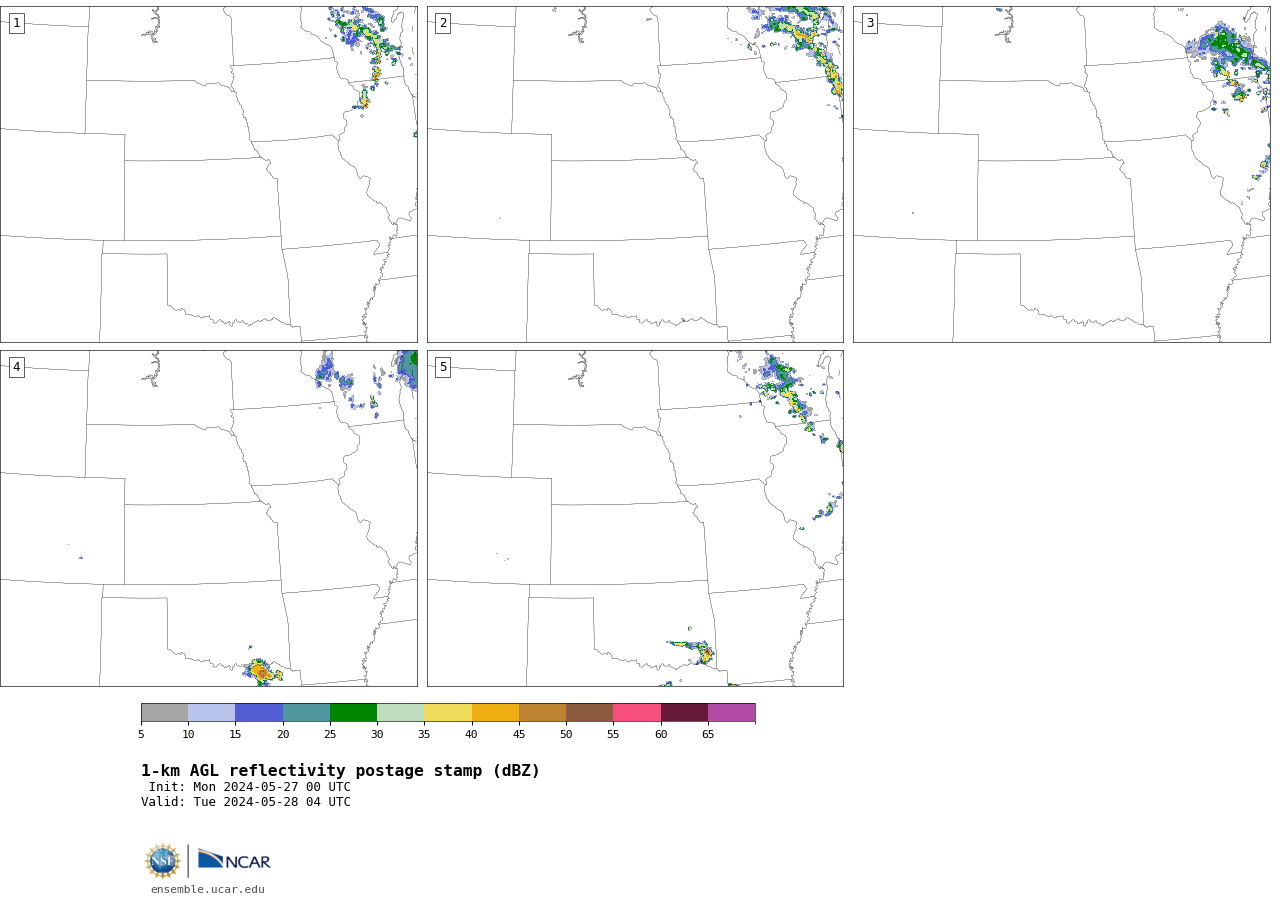The image size is (1280, 901).
Task: Open ensemble member 1 reflectivity map
Action: click(x=209, y=174)
